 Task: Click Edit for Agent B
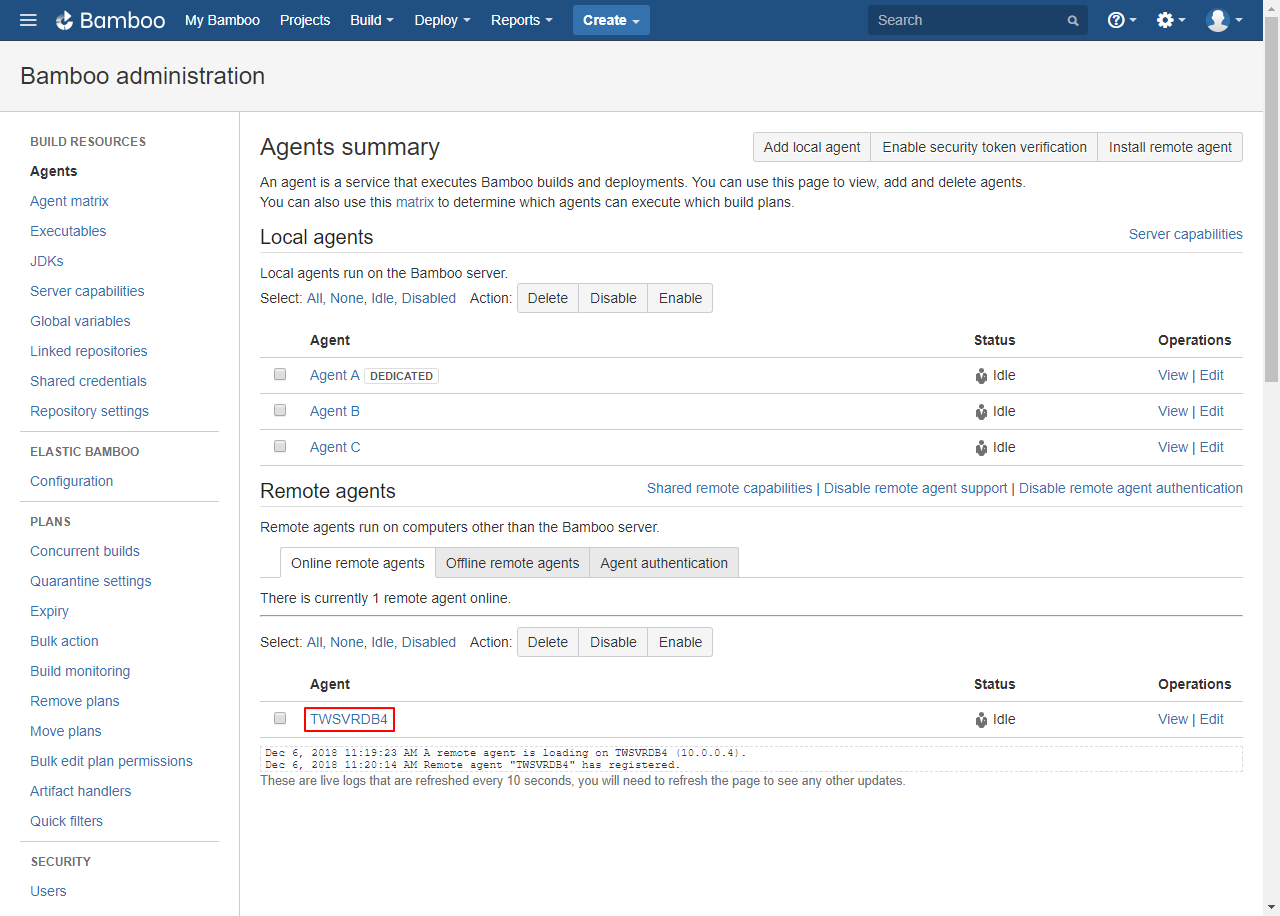click(x=1212, y=411)
